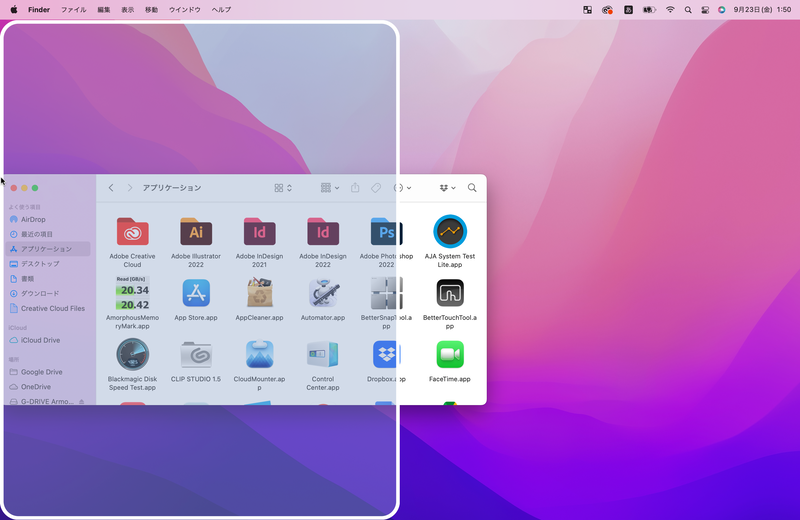800x520 pixels.
Task: Open the Finder menu
Action: 39,9
